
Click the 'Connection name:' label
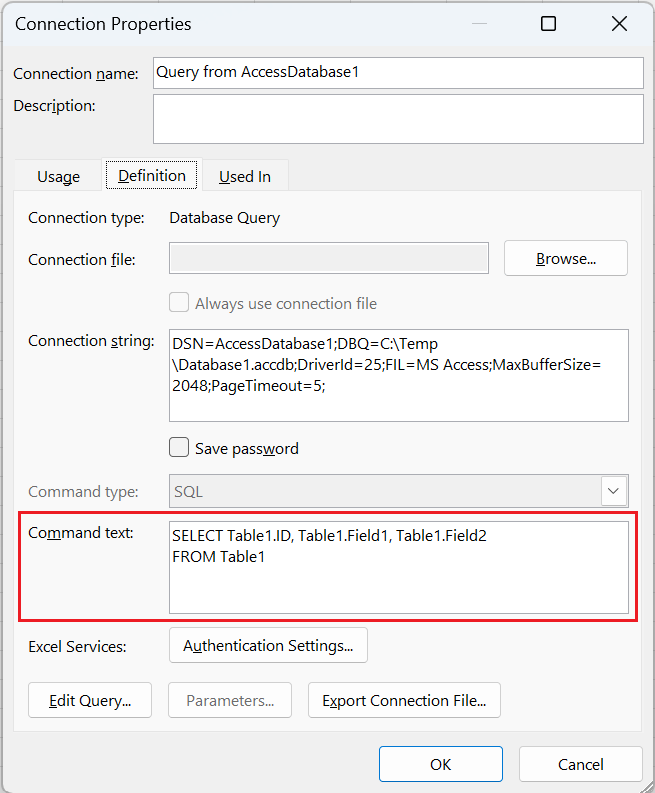pyautogui.click(x=76, y=74)
